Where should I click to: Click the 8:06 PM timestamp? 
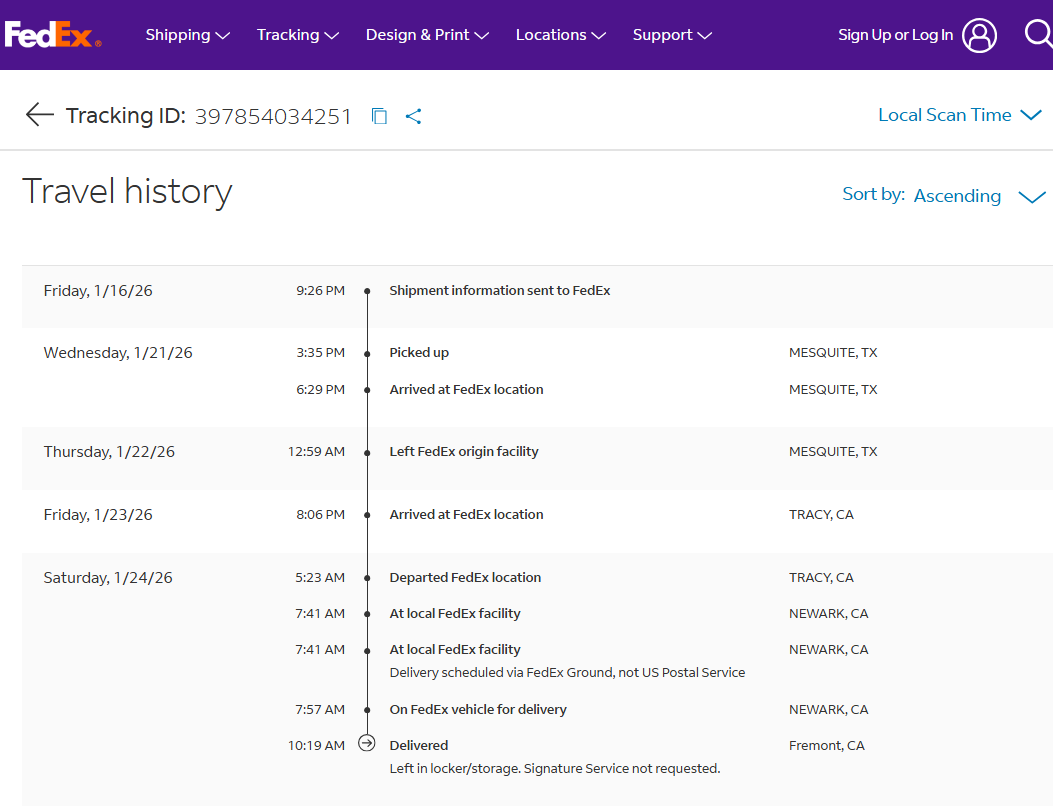tap(320, 514)
